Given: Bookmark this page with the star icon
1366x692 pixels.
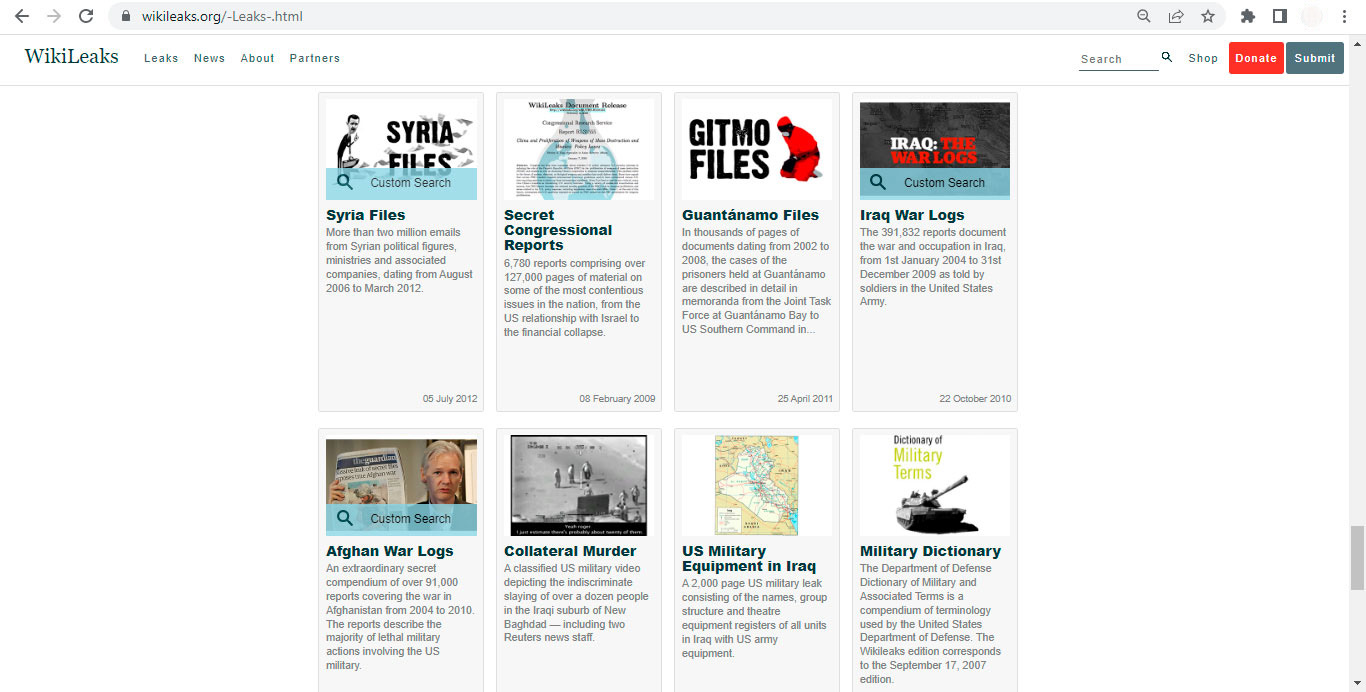Looking at the screenshot, I should (x=1208, y=16).
